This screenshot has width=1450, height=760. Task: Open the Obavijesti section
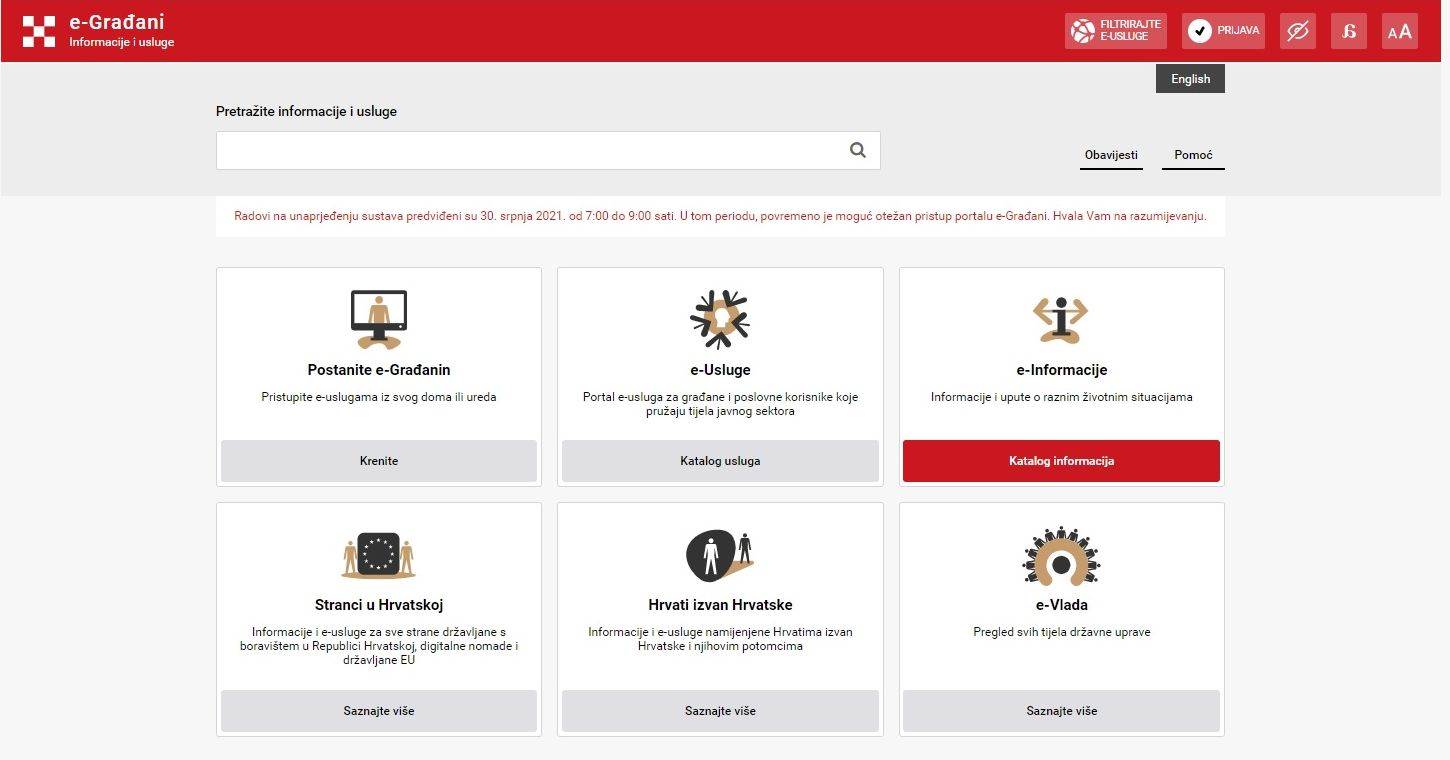1111,155
